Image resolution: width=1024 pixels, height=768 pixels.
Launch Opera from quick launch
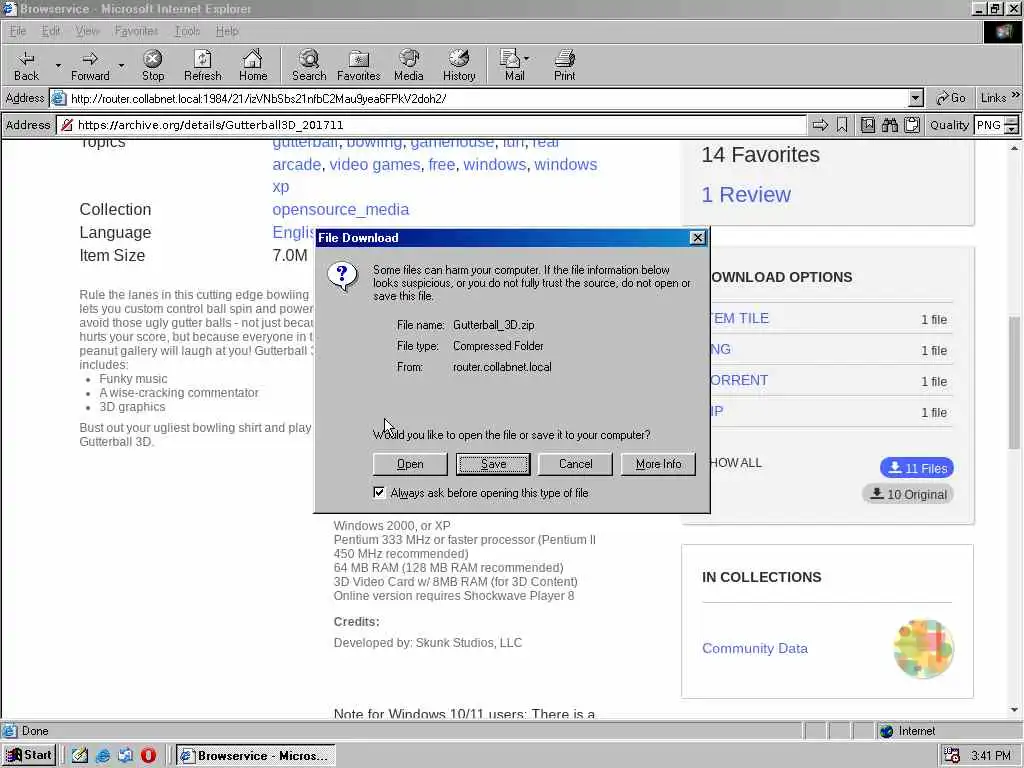pos(148,756)
